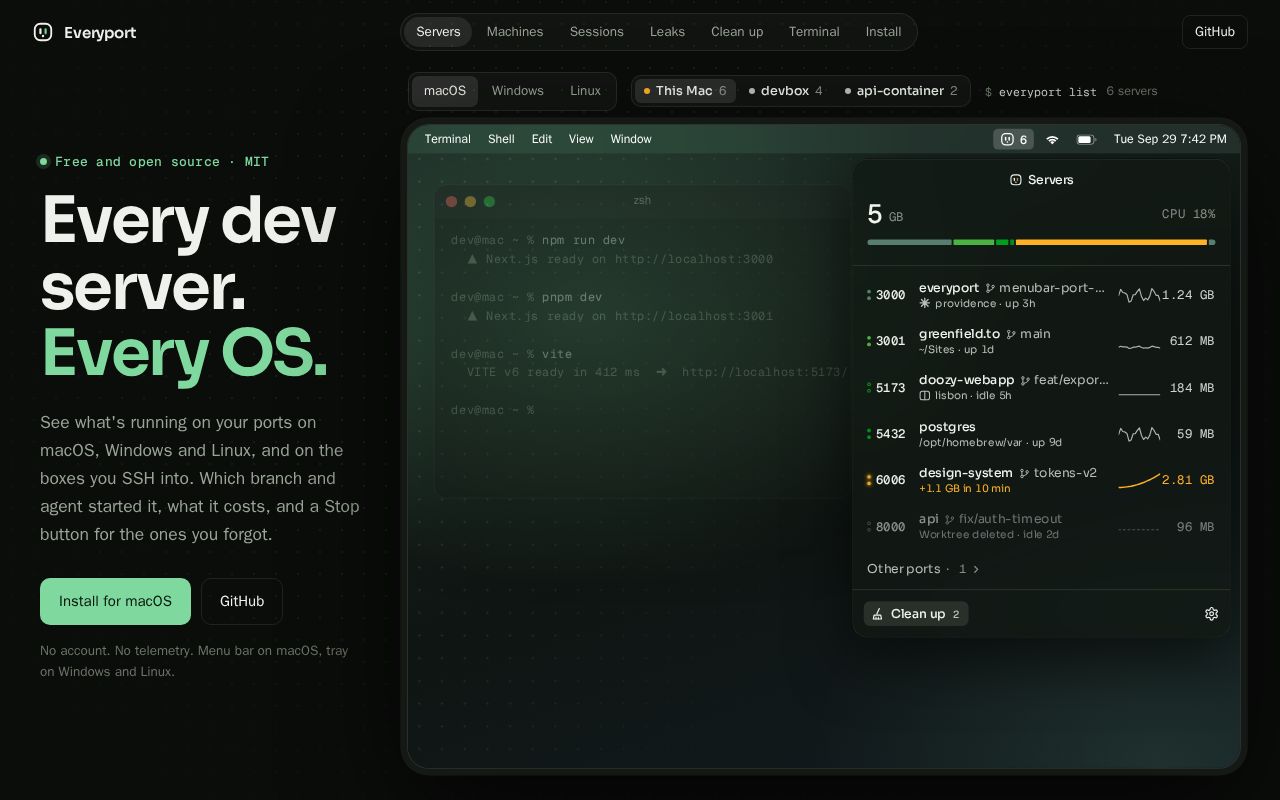Open the Window menu in the macOS menu bar

631,139
